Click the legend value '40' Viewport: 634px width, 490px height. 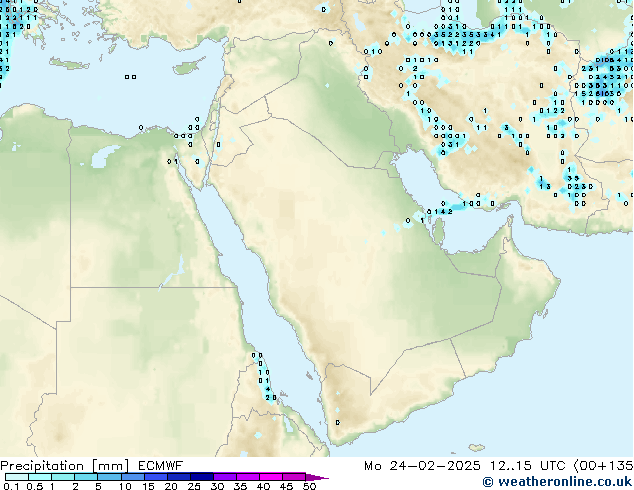(x=263, y=486)
